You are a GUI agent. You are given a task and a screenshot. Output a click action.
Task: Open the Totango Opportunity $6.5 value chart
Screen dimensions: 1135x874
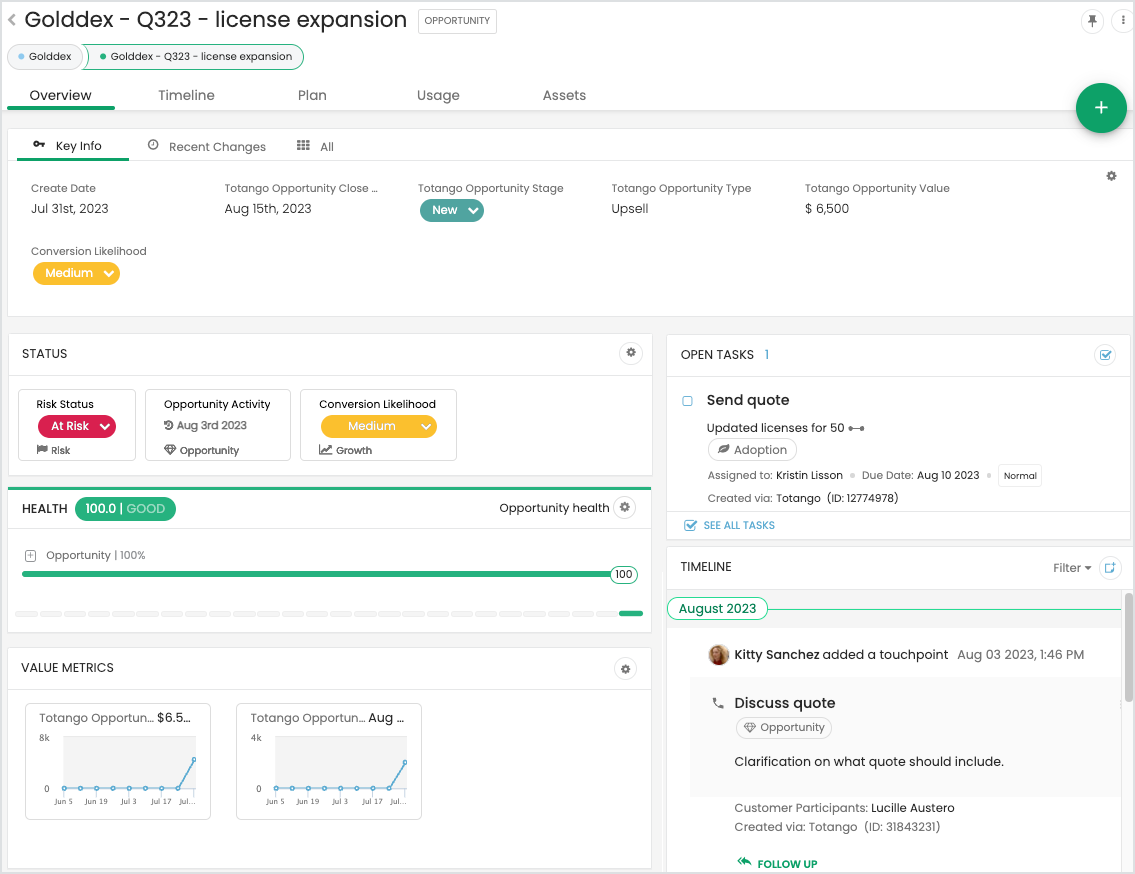click(118, 761)
